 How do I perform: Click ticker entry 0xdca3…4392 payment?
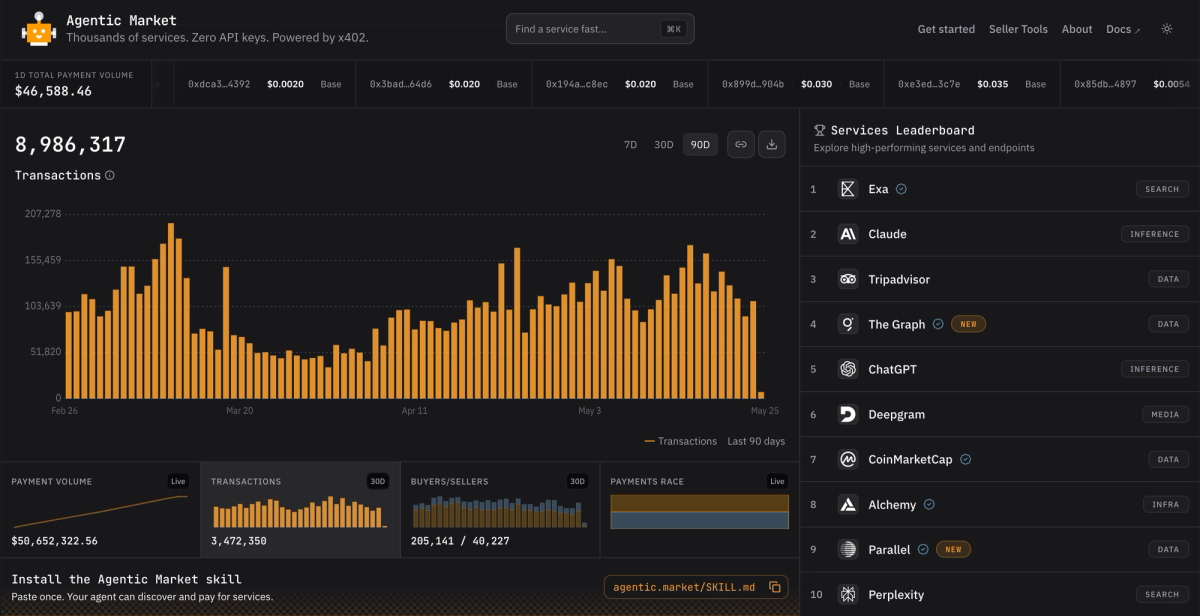coord(264,84)
